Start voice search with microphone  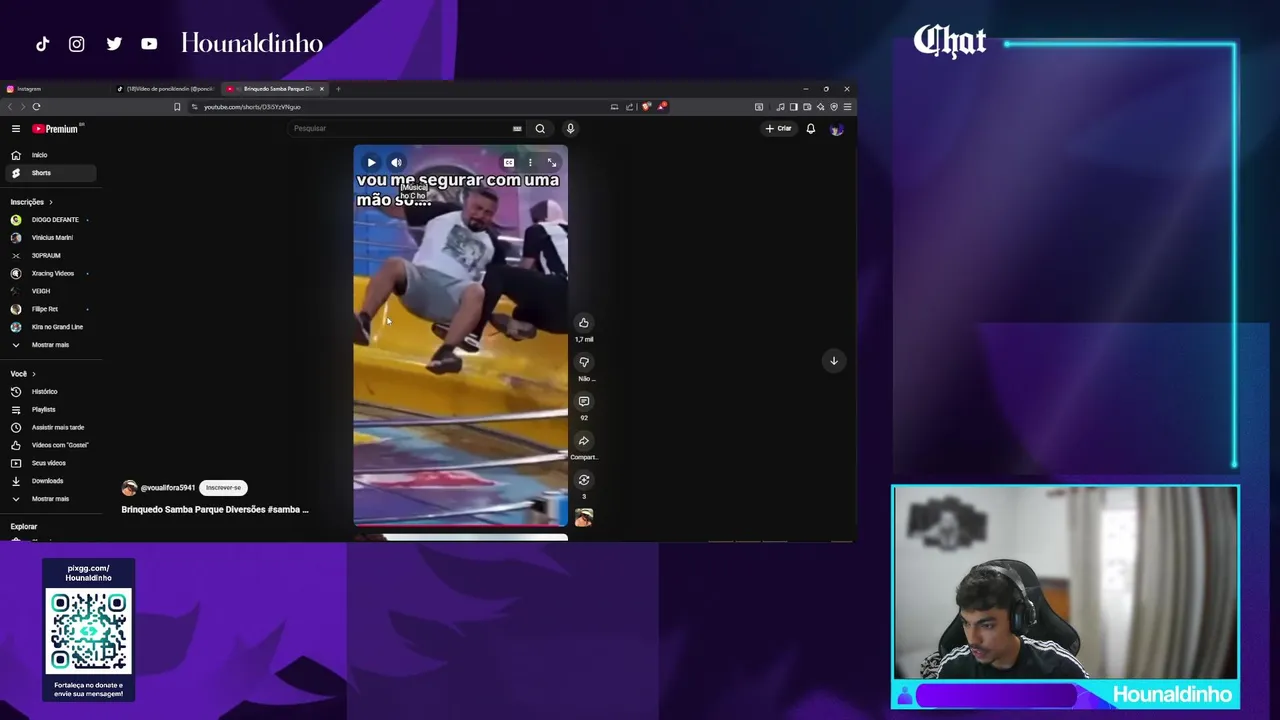570,128
